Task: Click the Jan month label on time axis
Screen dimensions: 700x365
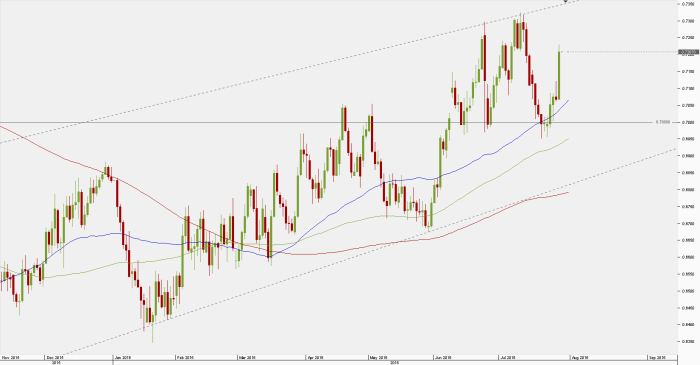Action: (x=122, y=357)
